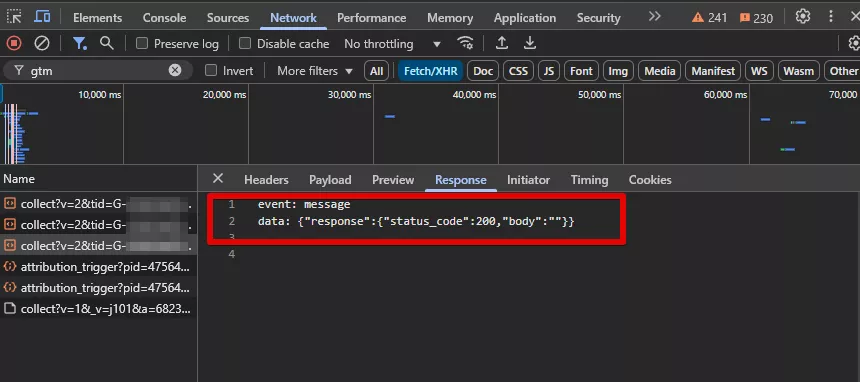Click the 230 issues counter
This screenshot has height=382, width=860.
tap(756, 18)
